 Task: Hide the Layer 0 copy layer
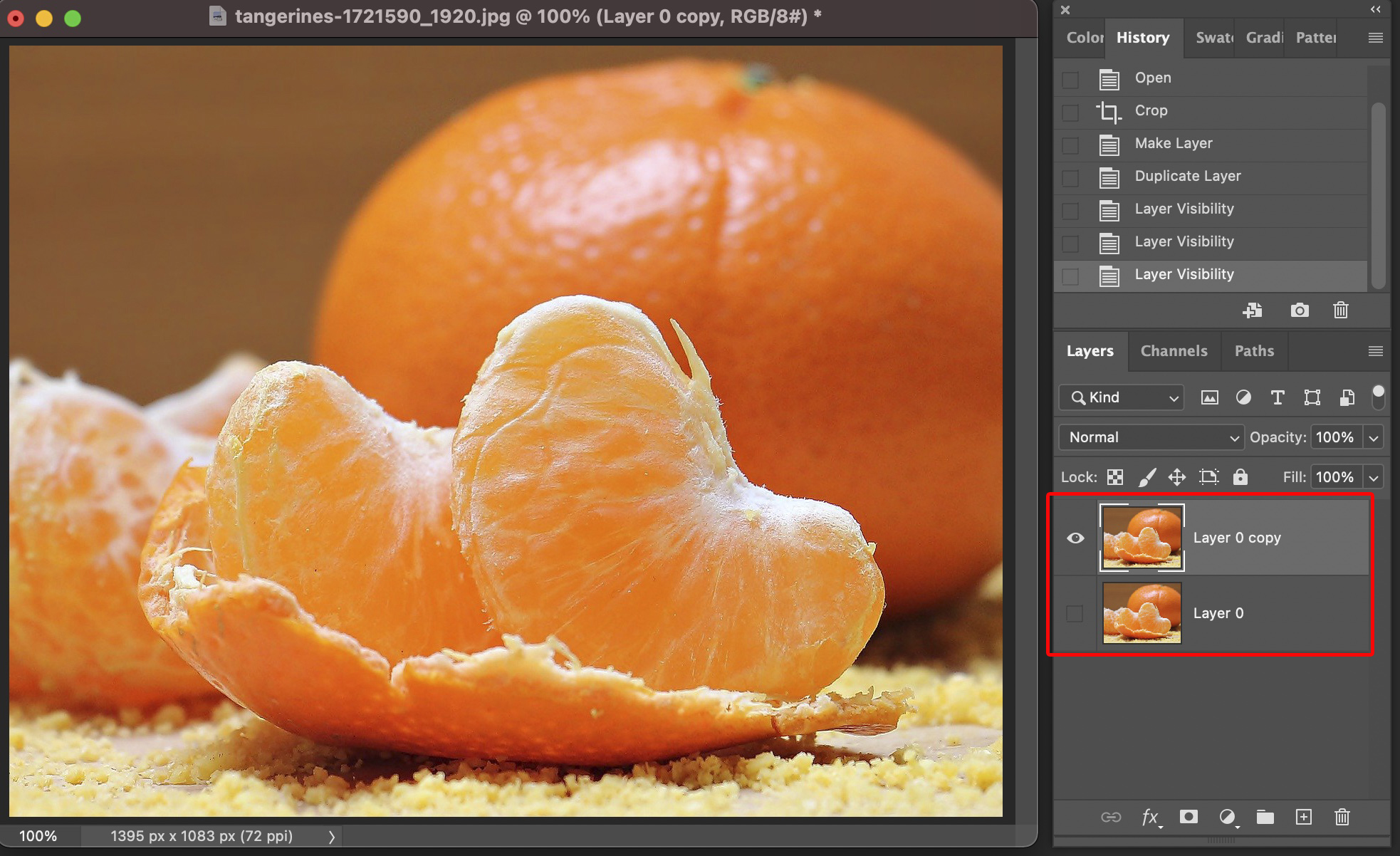(x=1075, y=538)
